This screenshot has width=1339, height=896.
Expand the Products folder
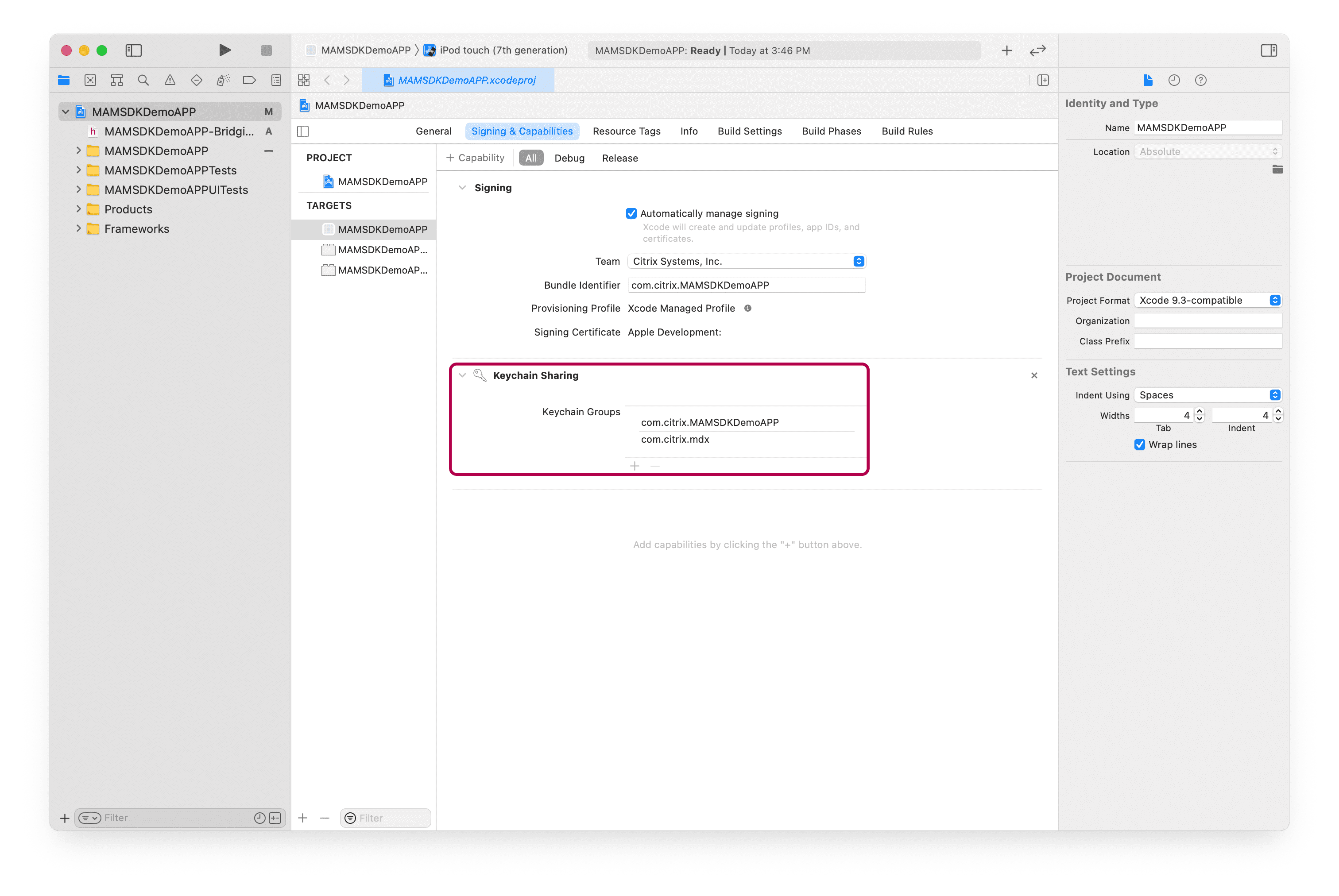[78, 209]
